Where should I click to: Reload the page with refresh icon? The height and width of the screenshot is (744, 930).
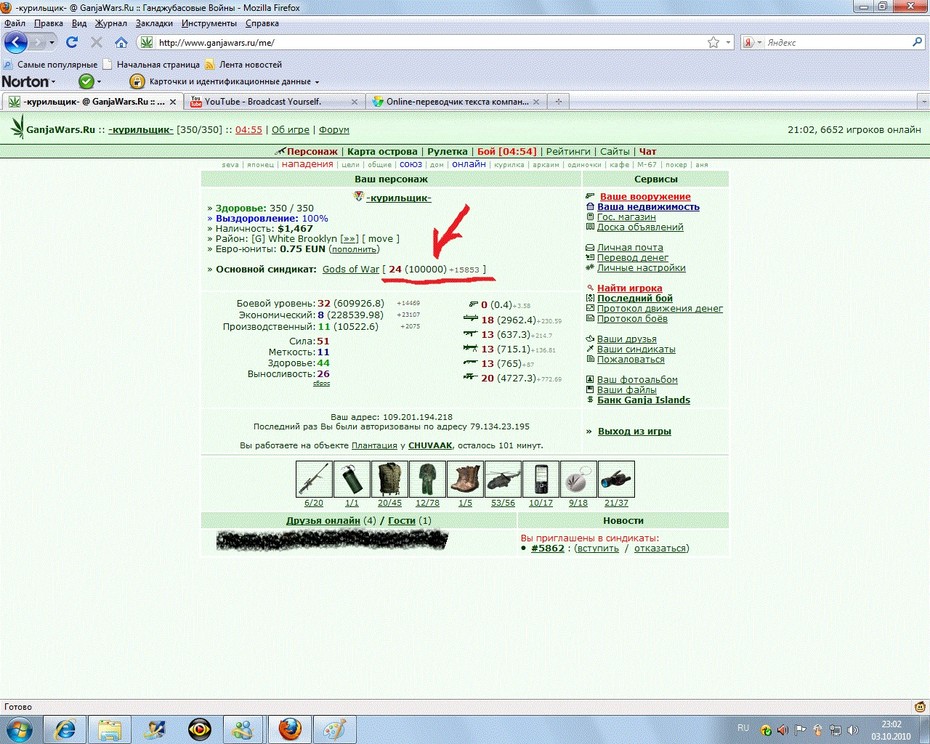(x=72, y=42)
